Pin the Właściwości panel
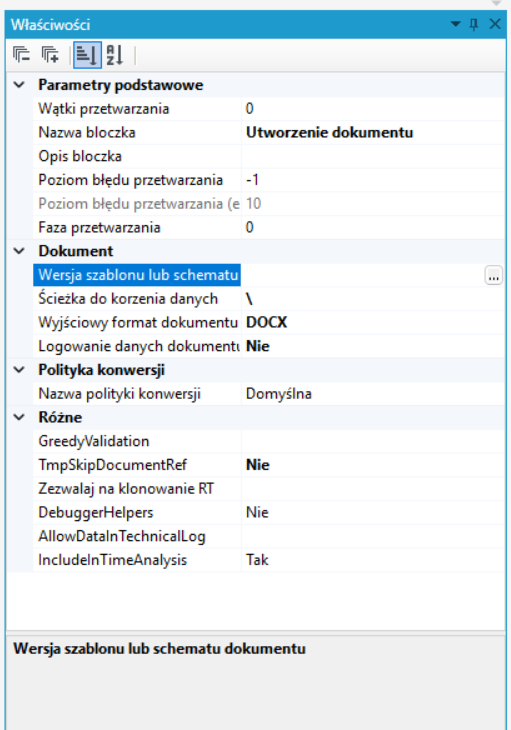Image resolution: width=511 pixels, height=730 pixels. click(474, 24)
